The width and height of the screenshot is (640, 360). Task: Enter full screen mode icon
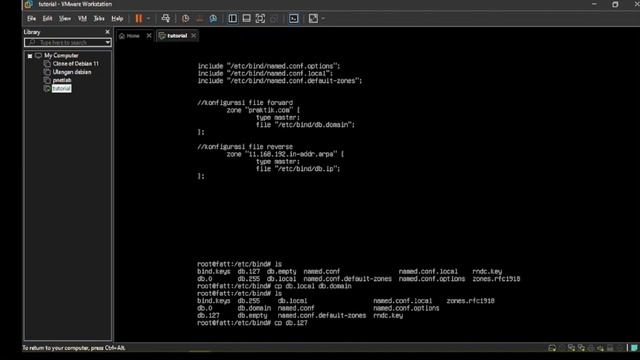click(260, 18)
